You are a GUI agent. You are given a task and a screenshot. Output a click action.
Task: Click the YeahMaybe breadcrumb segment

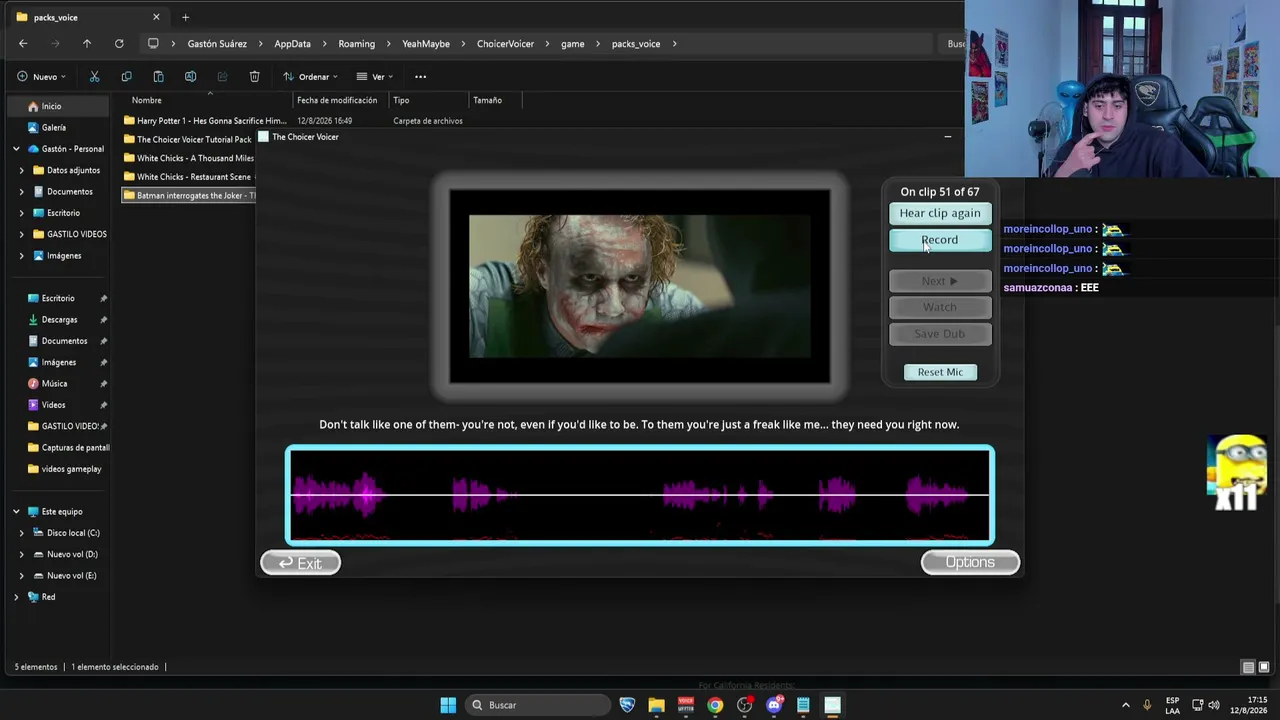click(x=426, y=44)
